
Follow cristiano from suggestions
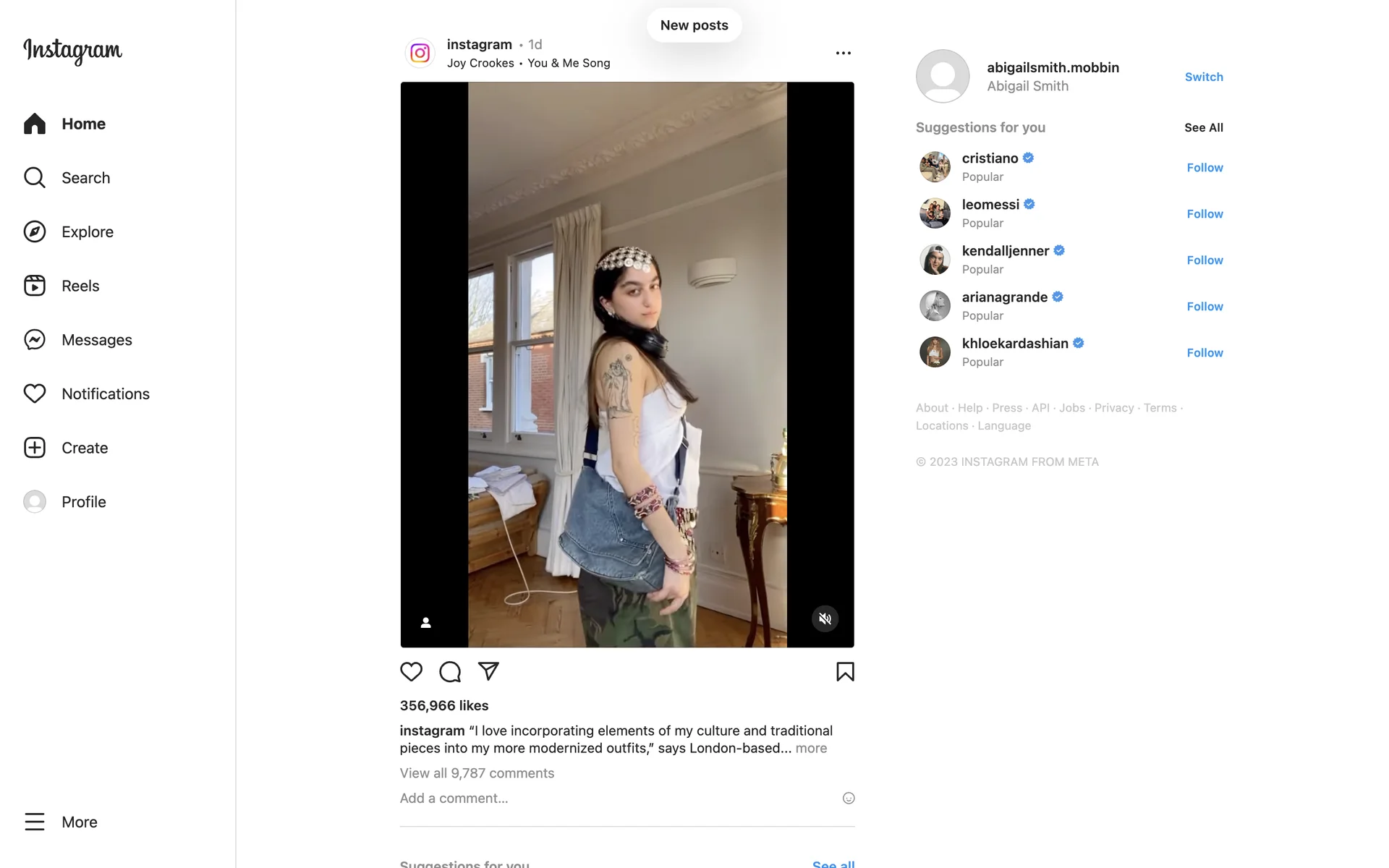(x=1205, y=167)
